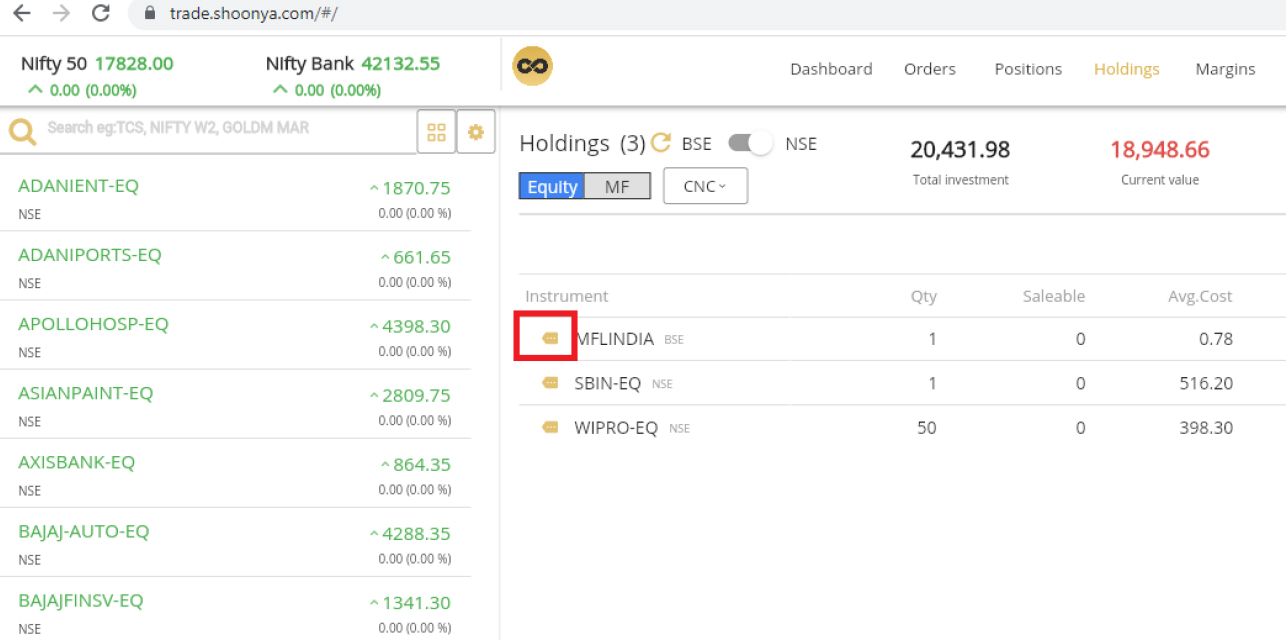
Task: Click the Saleable column header
Action: [1053, 296]
